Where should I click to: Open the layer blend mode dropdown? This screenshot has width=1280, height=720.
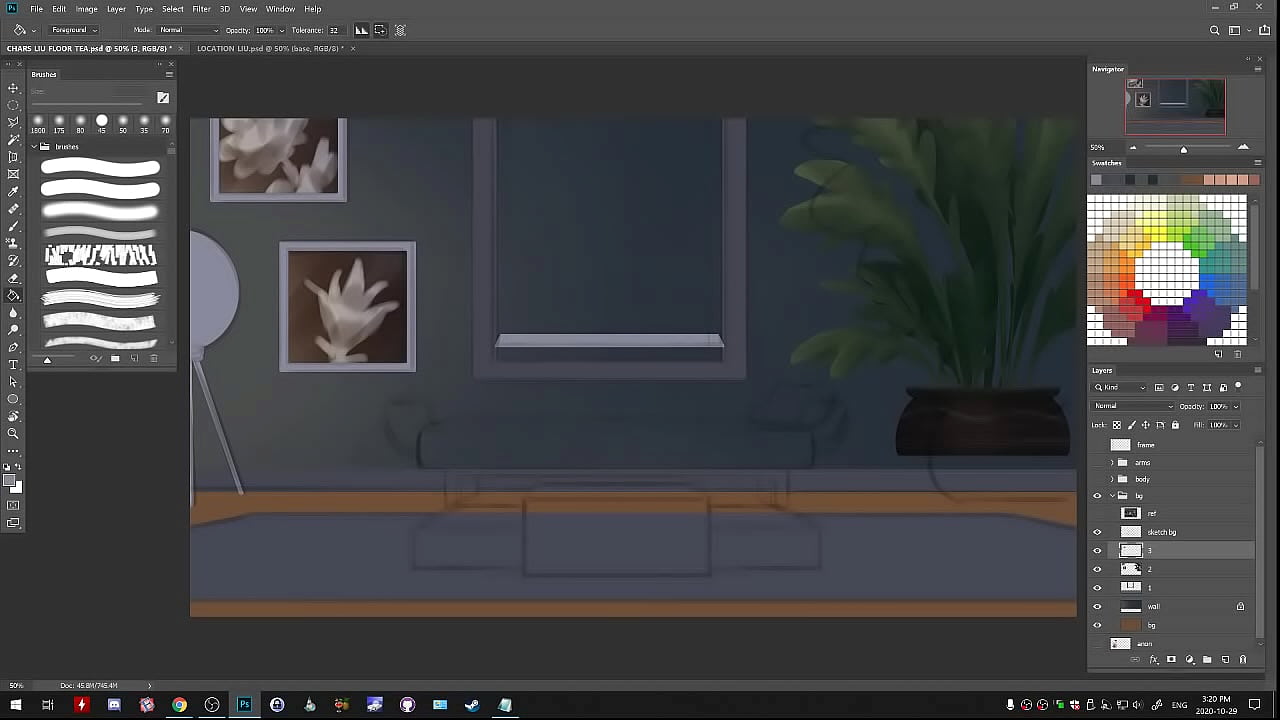tap(1134, 406)
